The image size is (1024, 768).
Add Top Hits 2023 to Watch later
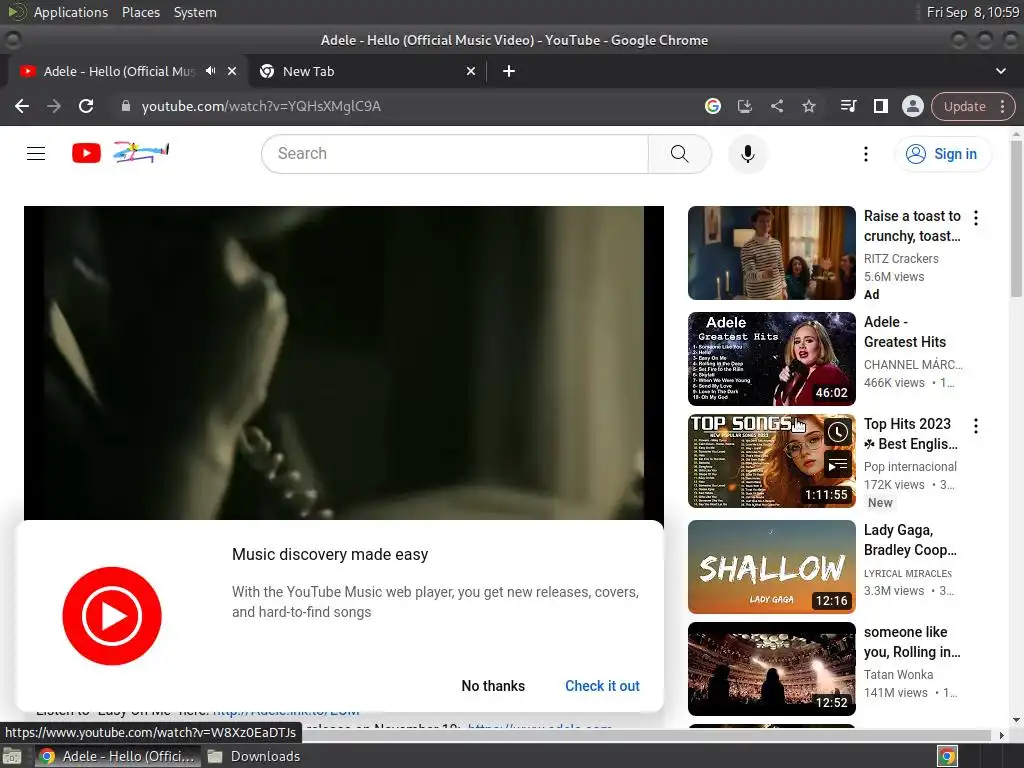click(838, 432)
